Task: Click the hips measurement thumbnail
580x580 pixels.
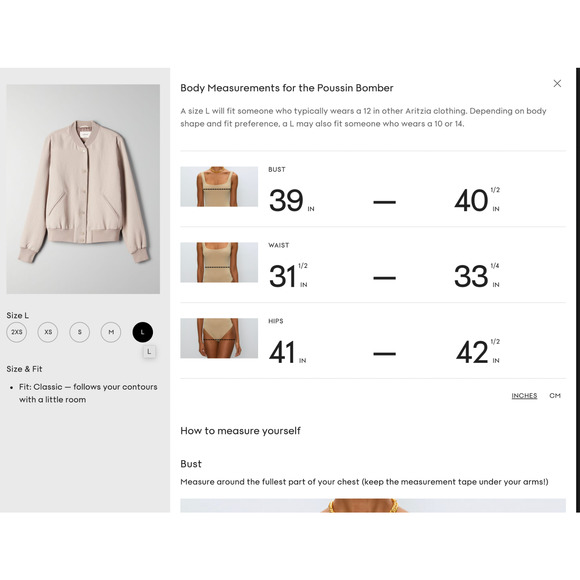Action: point(219,338)
